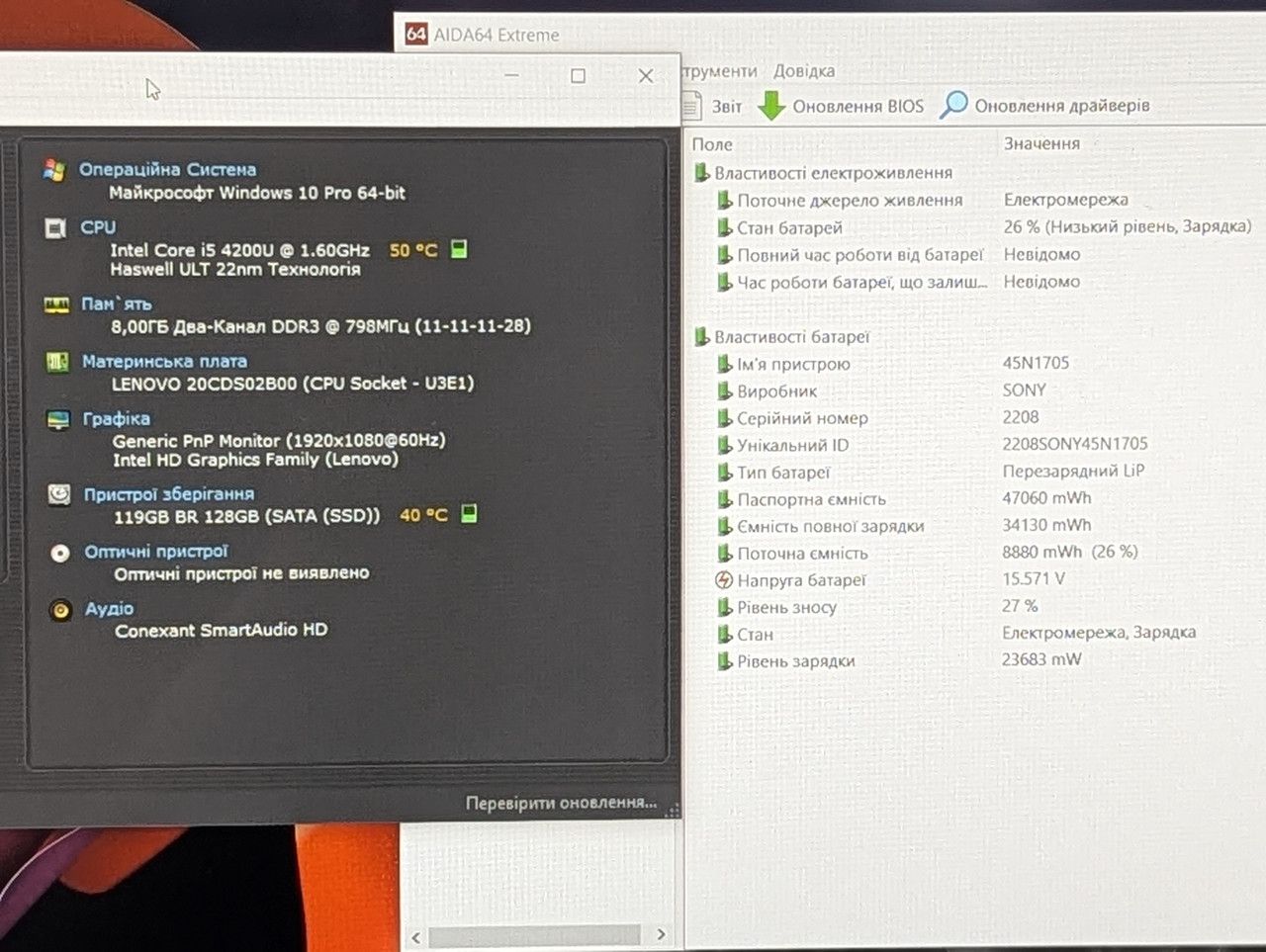Click the Тип батареї row icon
1266x952 pixels.
pos(725,473)
